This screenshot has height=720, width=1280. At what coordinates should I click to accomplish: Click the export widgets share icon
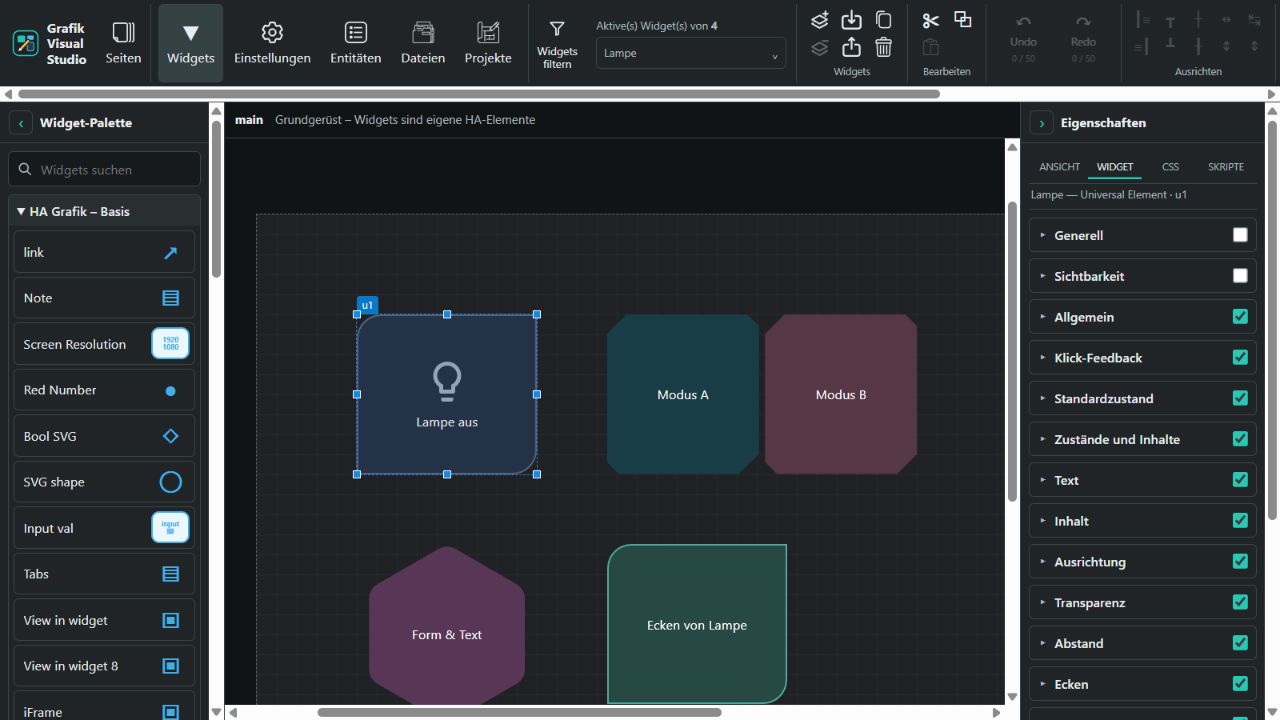tap(851, 47)
